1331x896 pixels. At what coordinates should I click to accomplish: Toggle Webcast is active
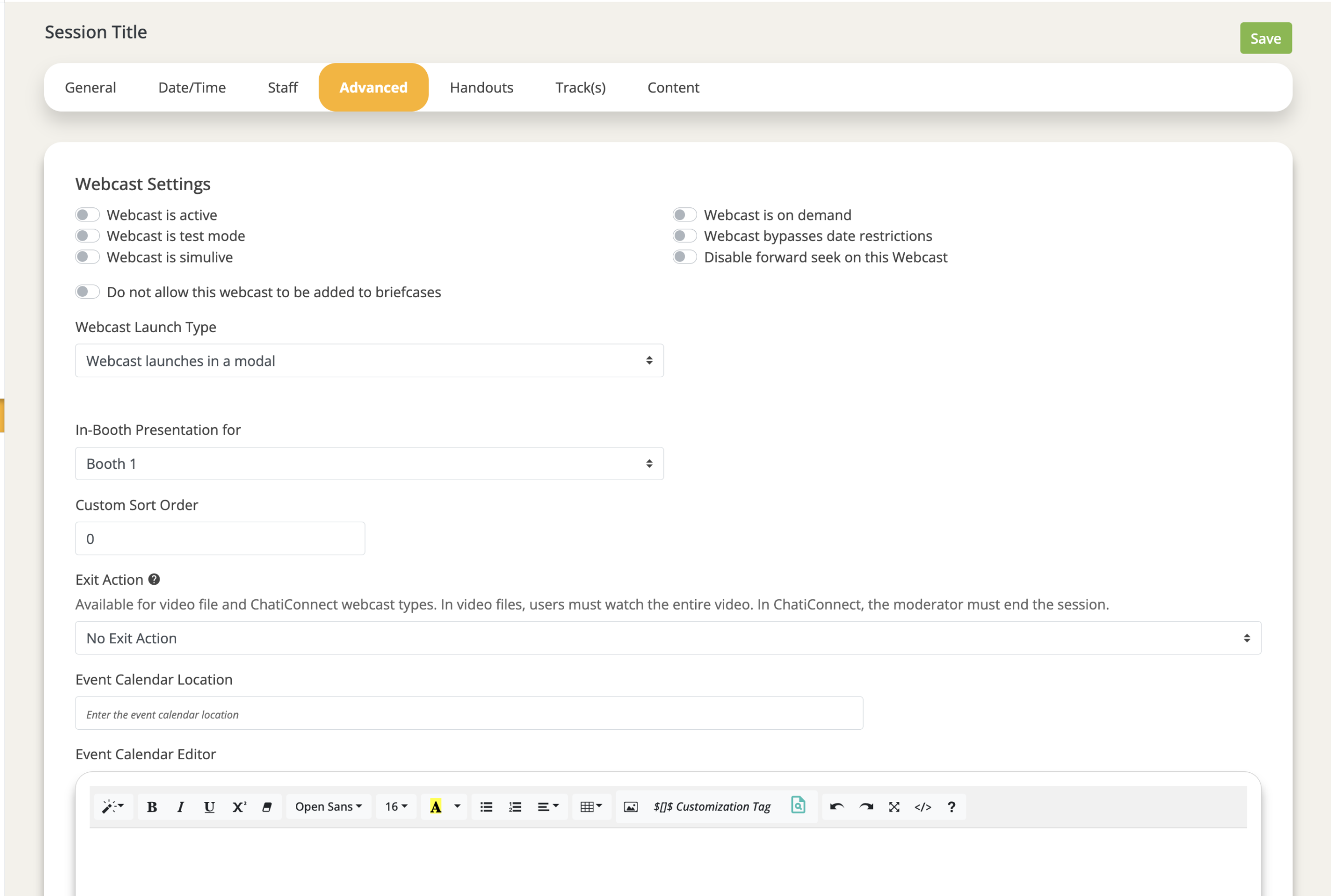tap(87, 215)
